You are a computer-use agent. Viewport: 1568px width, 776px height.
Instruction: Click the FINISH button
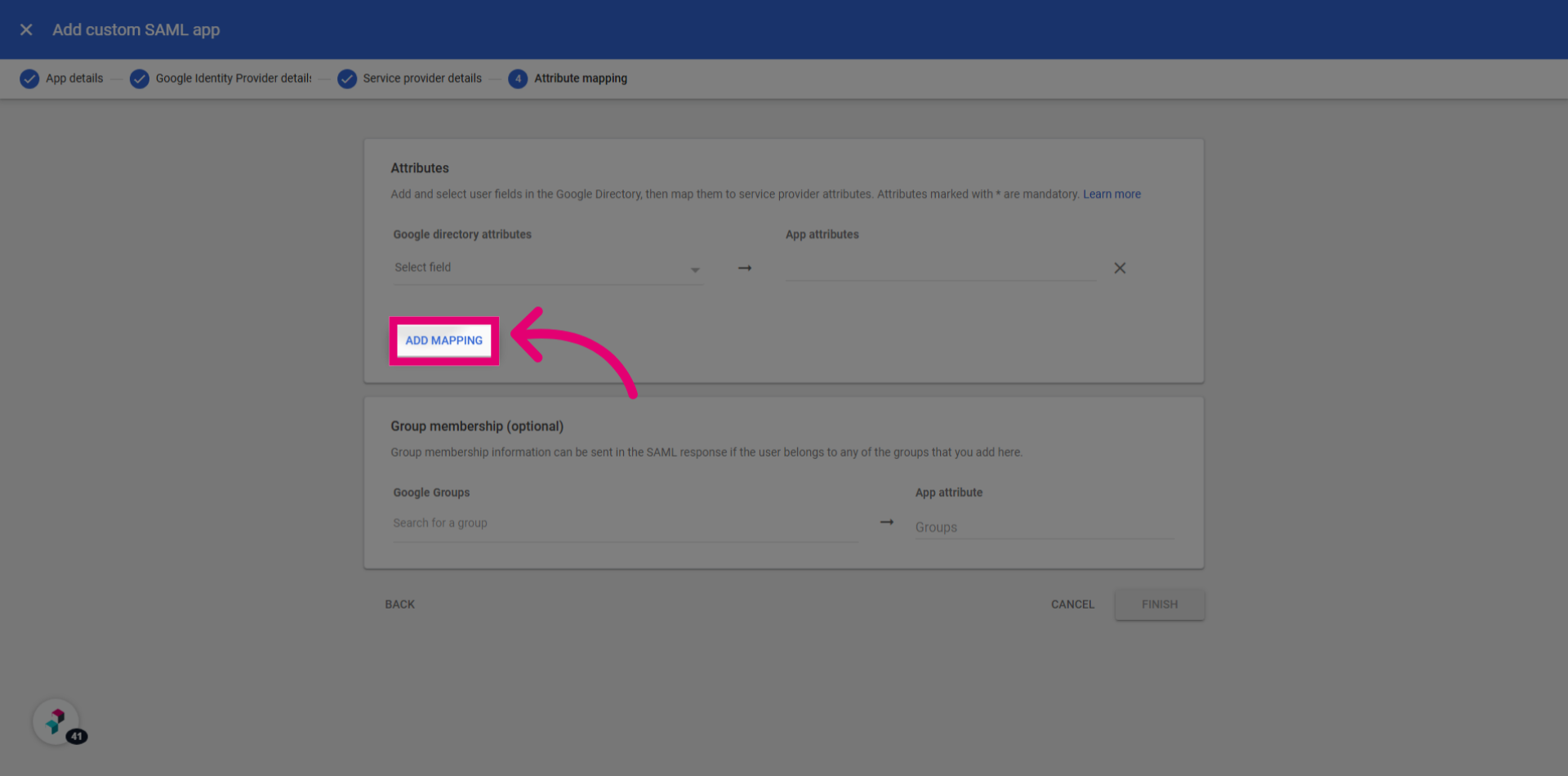click(x=1160, y=604)
